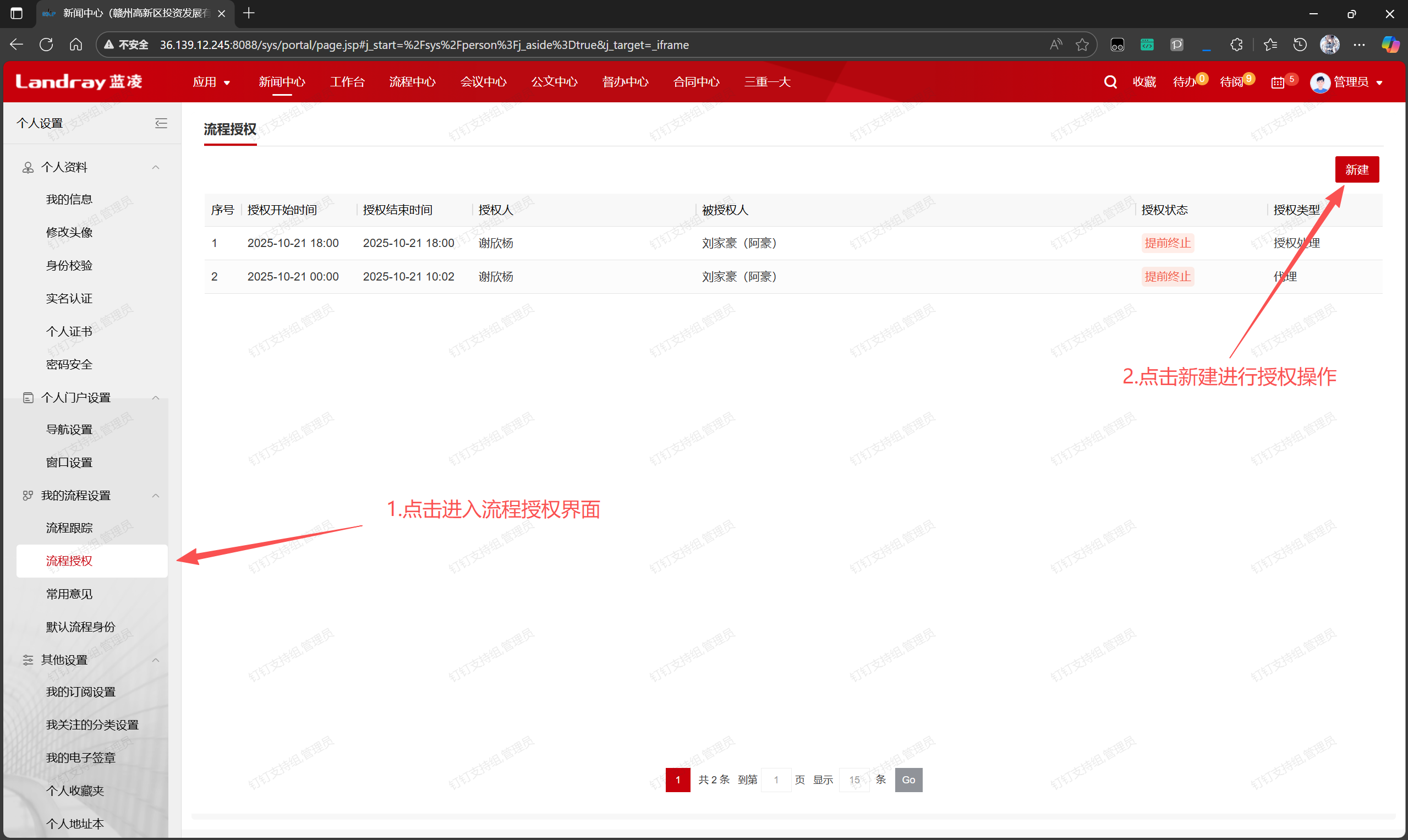
Task: Add page to favorites with star icon
Action: click(1082, 45)
